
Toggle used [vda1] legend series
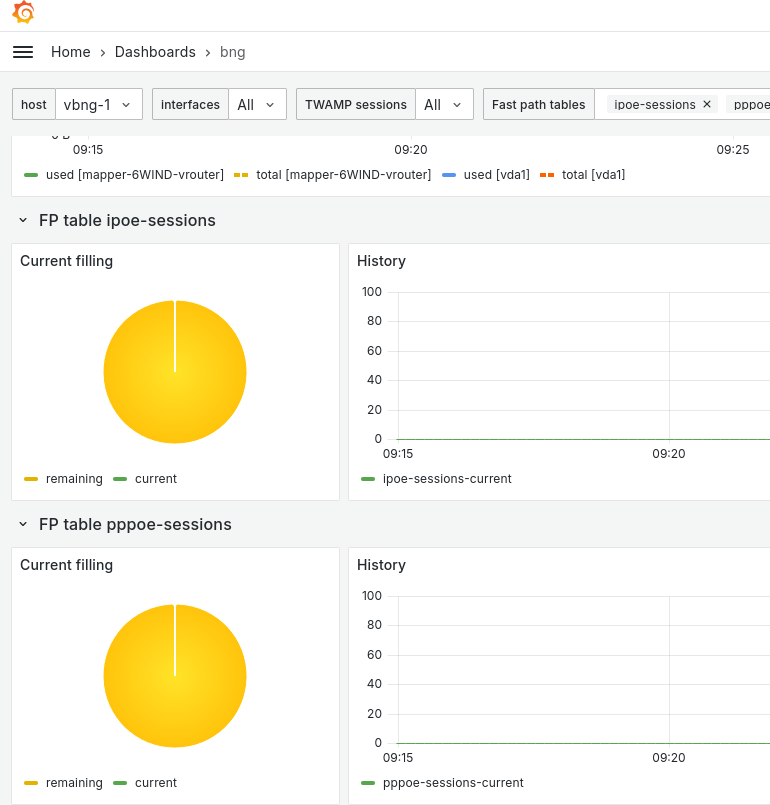point(496,175)
